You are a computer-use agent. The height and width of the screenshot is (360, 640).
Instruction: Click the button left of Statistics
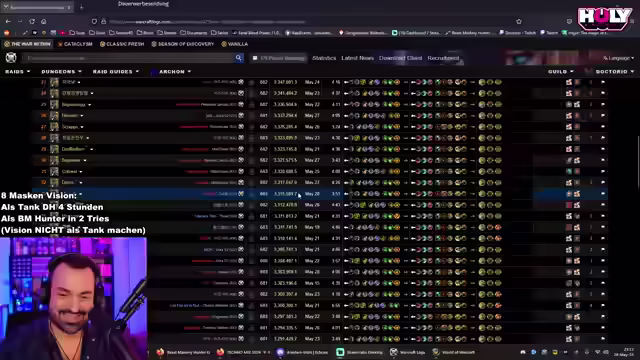279,58
